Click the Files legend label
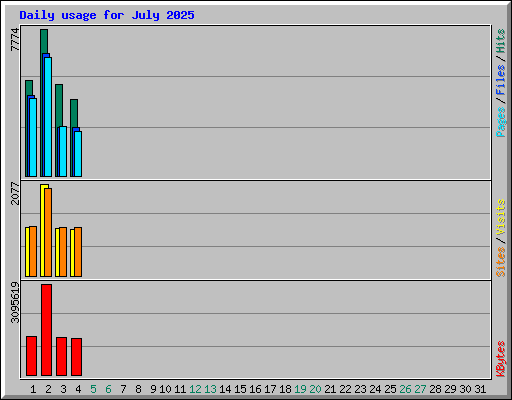Image resolution: width=512 pixels, height=400 pixels. (x=500, y=79)
